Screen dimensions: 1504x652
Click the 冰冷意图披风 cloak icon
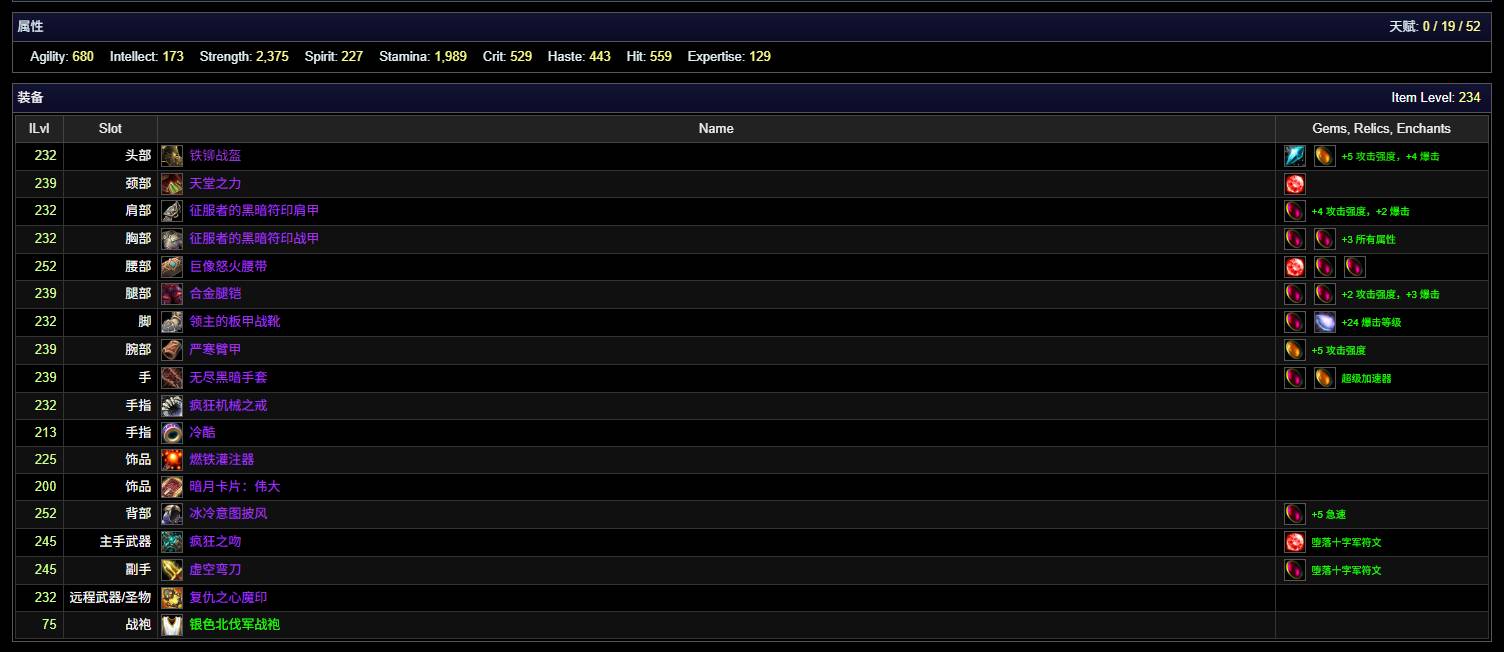172,514
